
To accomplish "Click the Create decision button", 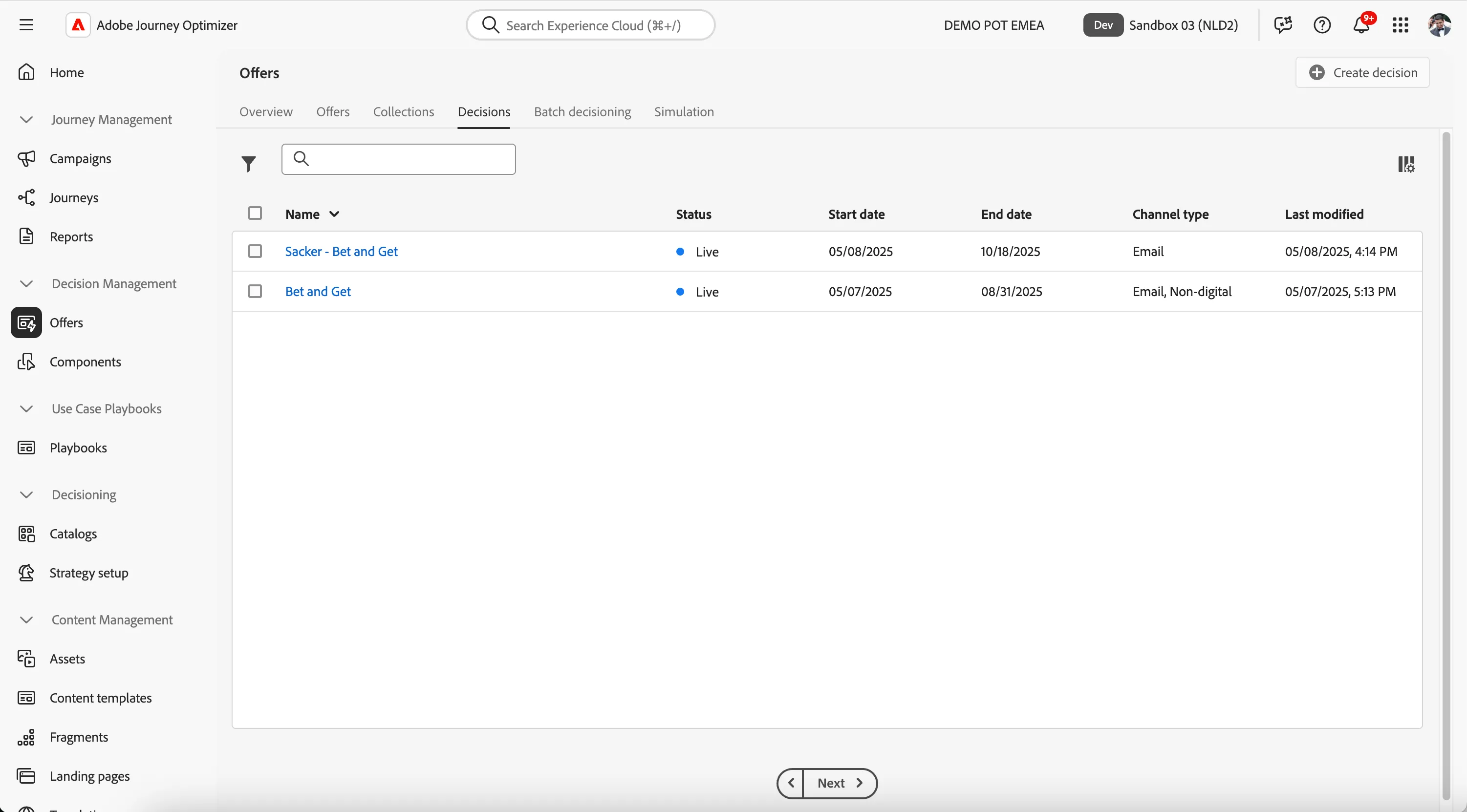I will pyautogui.click(x=1362, y=72).
